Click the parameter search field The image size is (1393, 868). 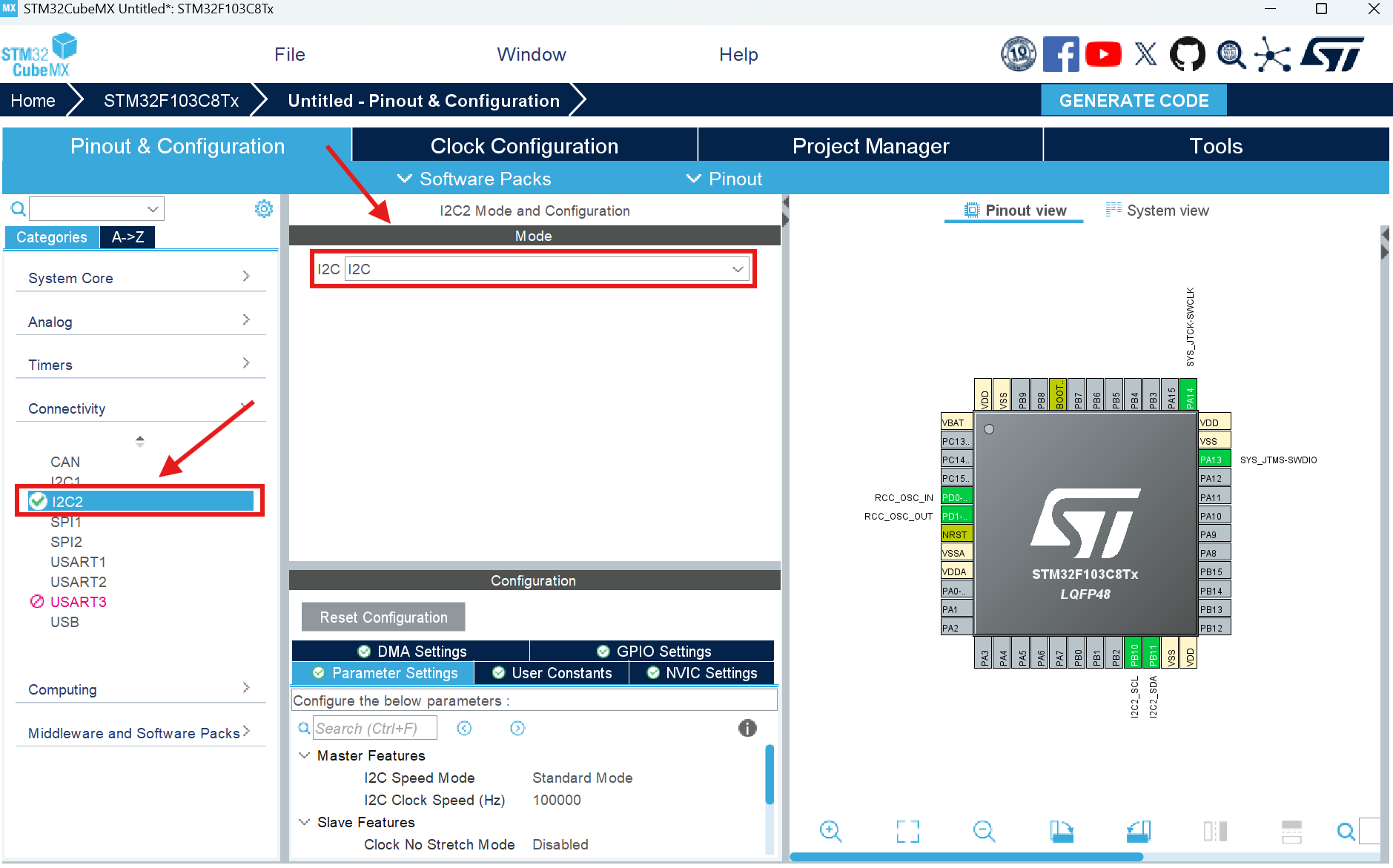[375, 729]
